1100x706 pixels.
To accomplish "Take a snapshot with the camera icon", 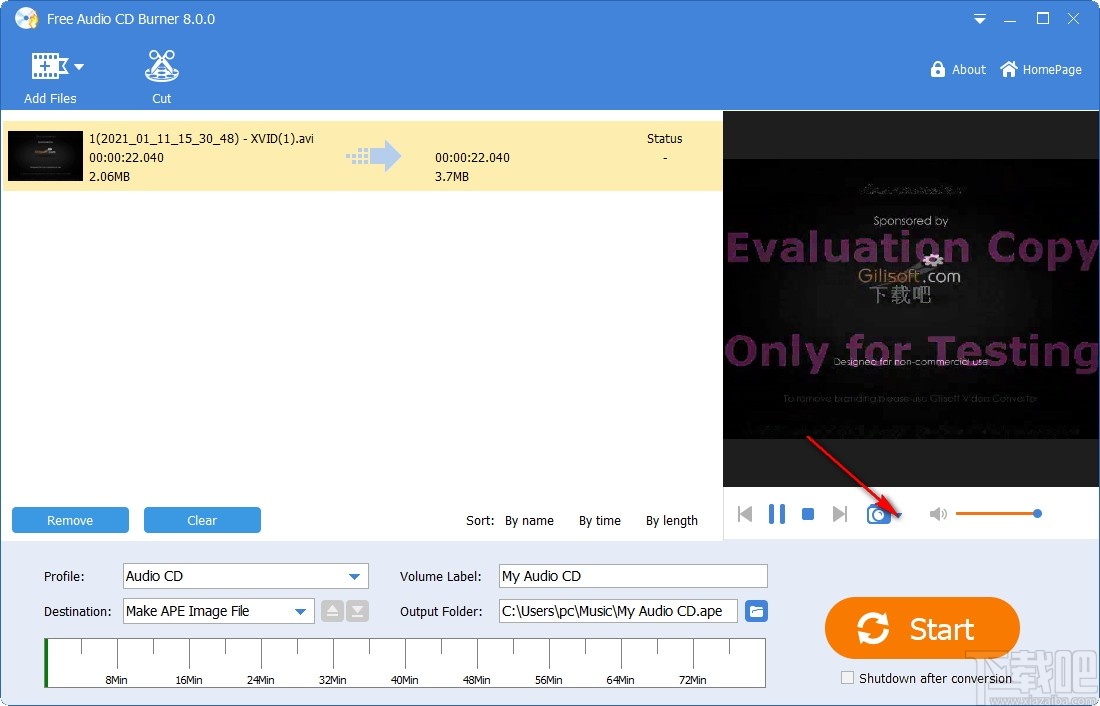I will [x=878, y=513].
